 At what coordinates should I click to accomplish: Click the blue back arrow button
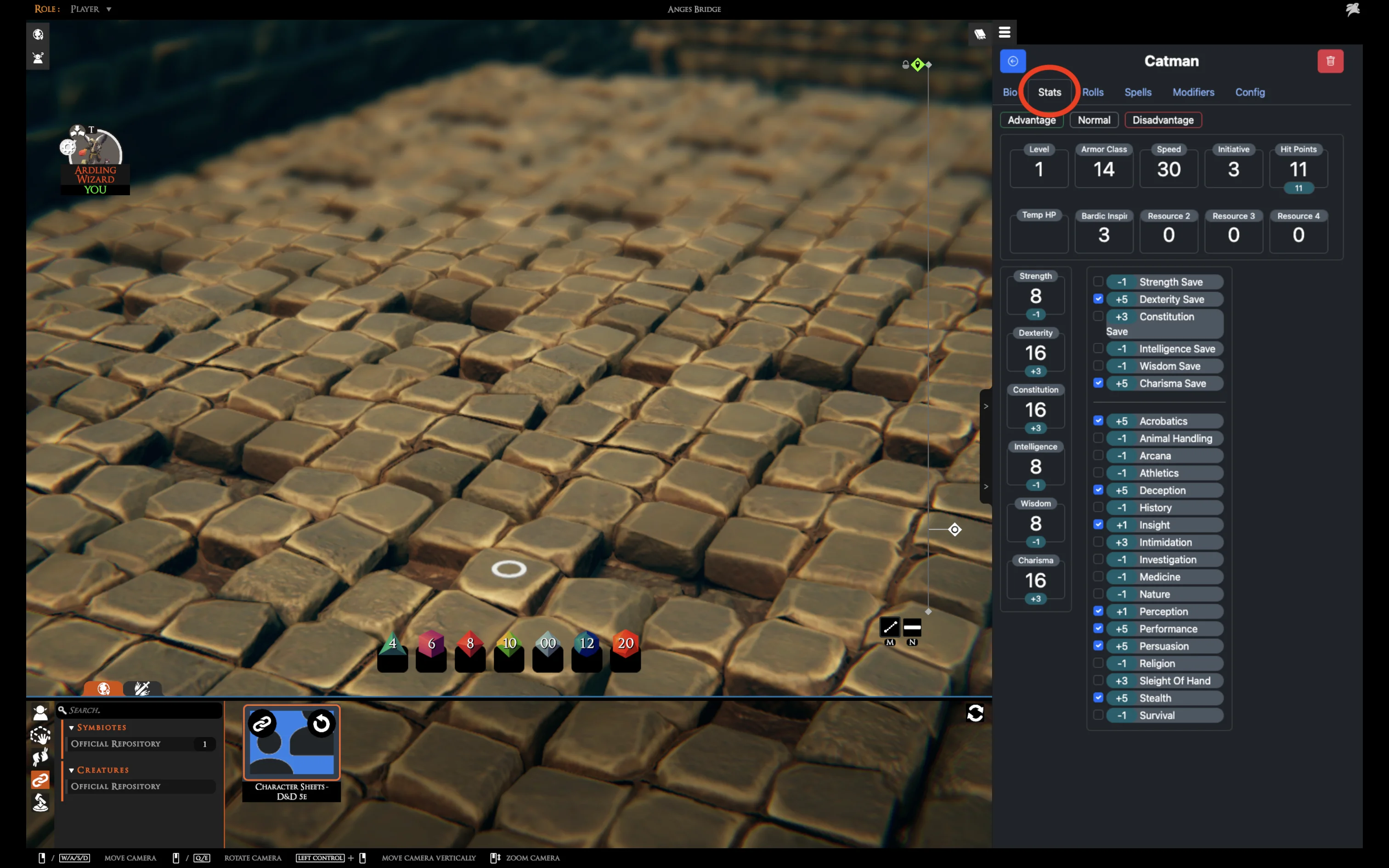pyautogui.click(x=1012, y=61)
